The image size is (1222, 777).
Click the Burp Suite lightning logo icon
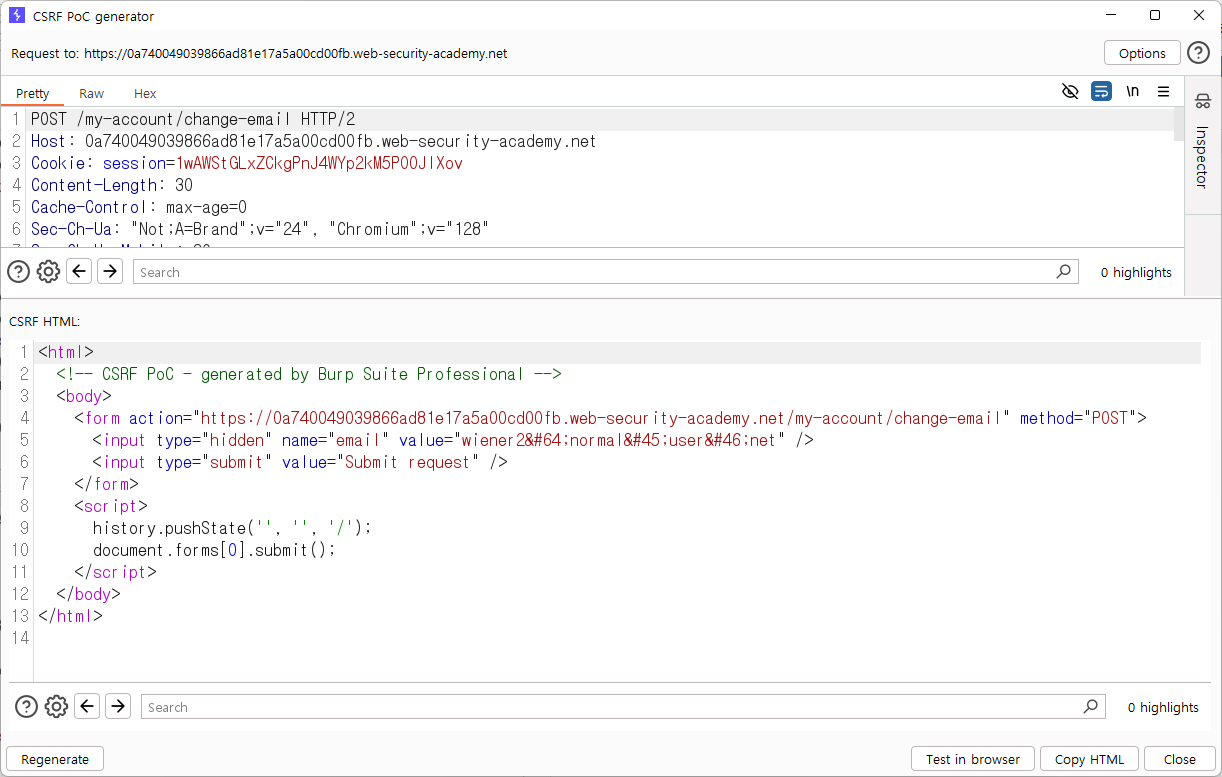(x=16, y=16)
